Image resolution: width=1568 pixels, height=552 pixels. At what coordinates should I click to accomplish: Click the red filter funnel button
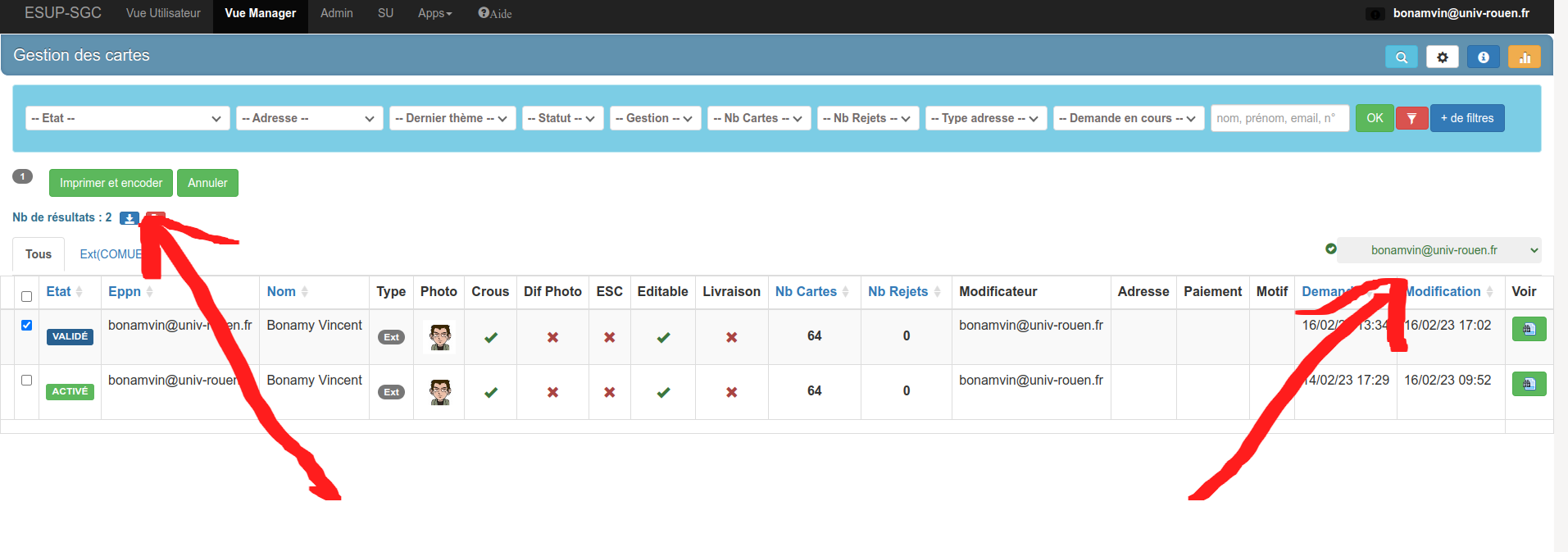[x=1411, y=118]
